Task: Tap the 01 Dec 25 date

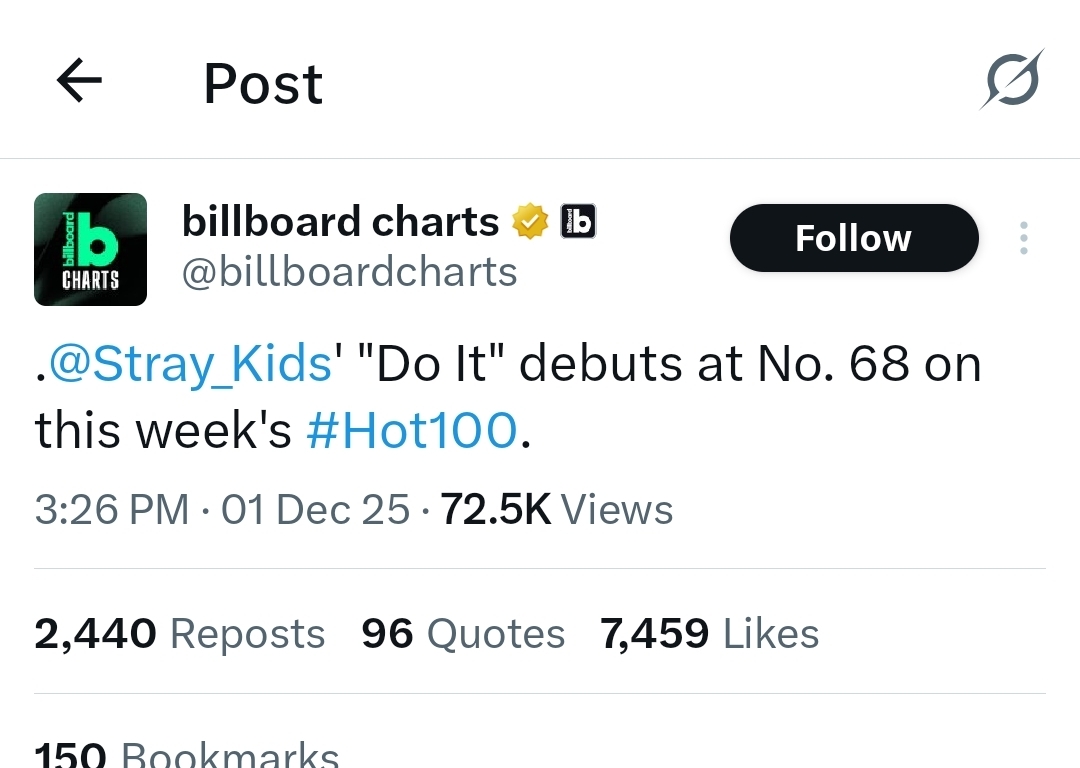Action: point(315,510)
